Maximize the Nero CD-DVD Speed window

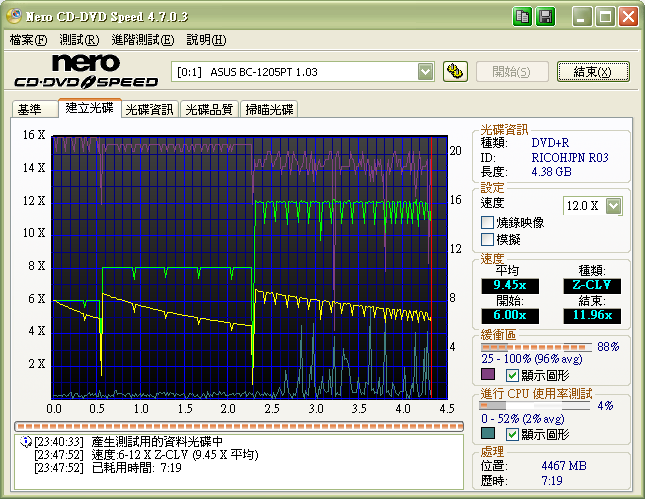pos(605,17)
